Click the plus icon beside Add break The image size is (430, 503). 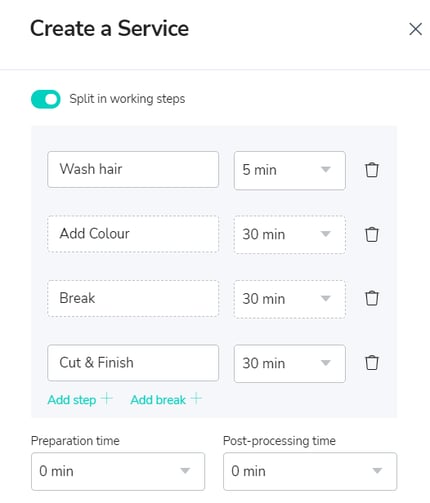coord(196,398)
